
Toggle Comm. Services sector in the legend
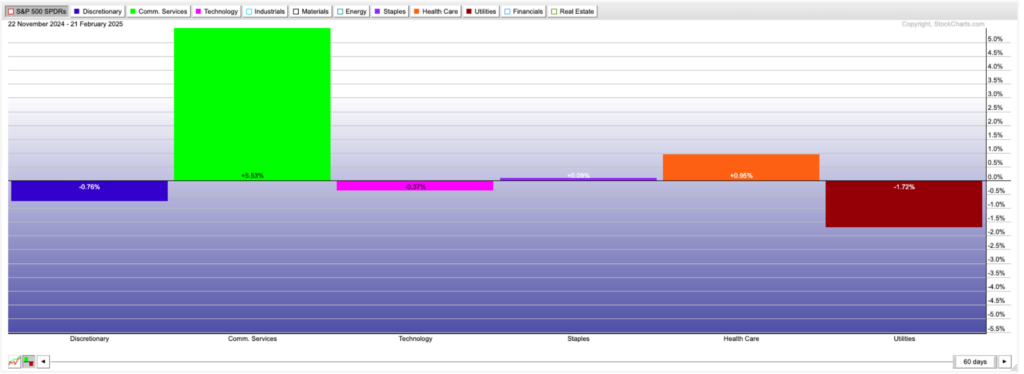(x=159, y=11)
